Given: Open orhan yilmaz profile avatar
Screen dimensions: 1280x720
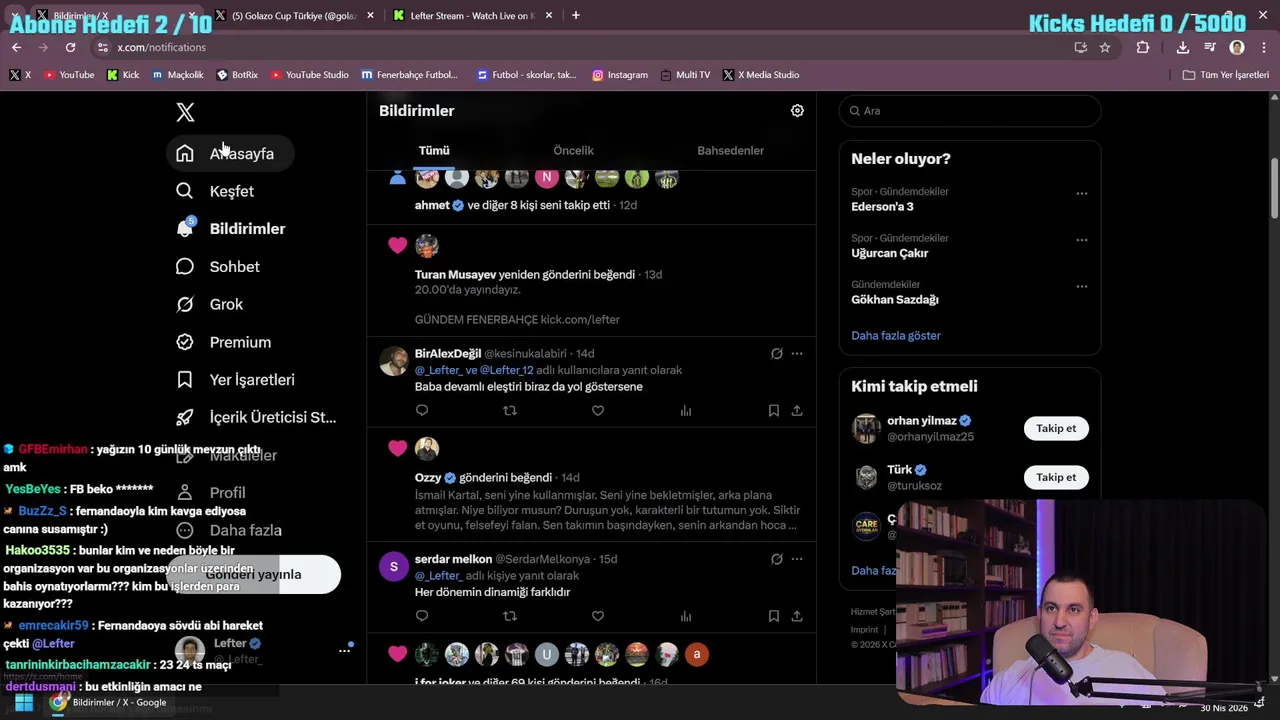Looking at the screenshot, I should coord(866,428).
